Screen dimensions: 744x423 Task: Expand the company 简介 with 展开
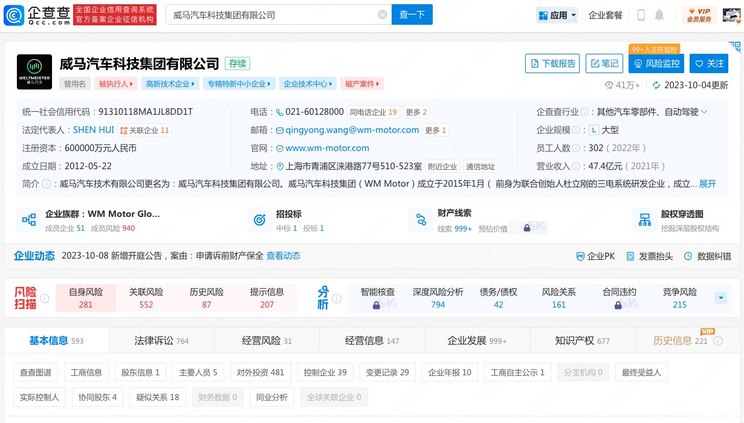pos(707,184)
